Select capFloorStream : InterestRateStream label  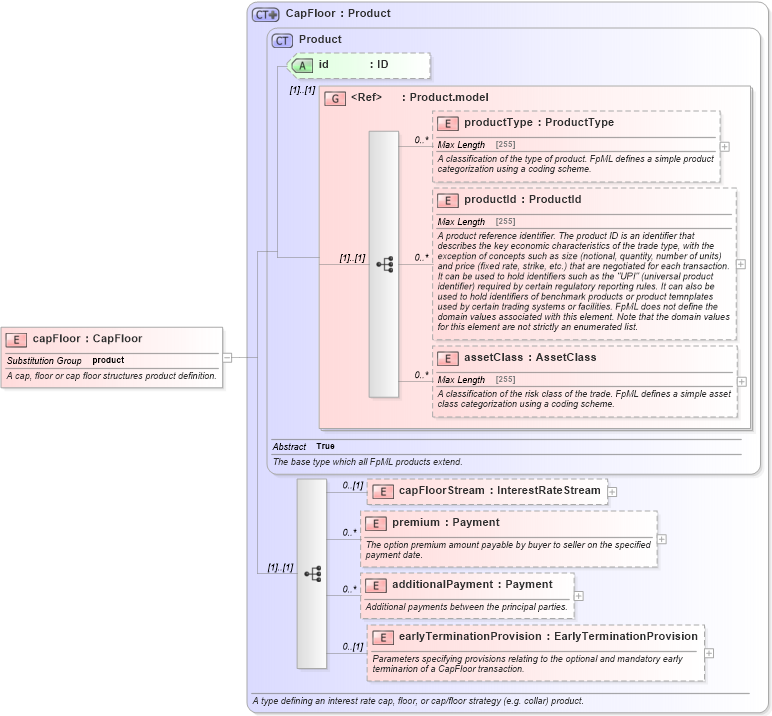point(499,490)
